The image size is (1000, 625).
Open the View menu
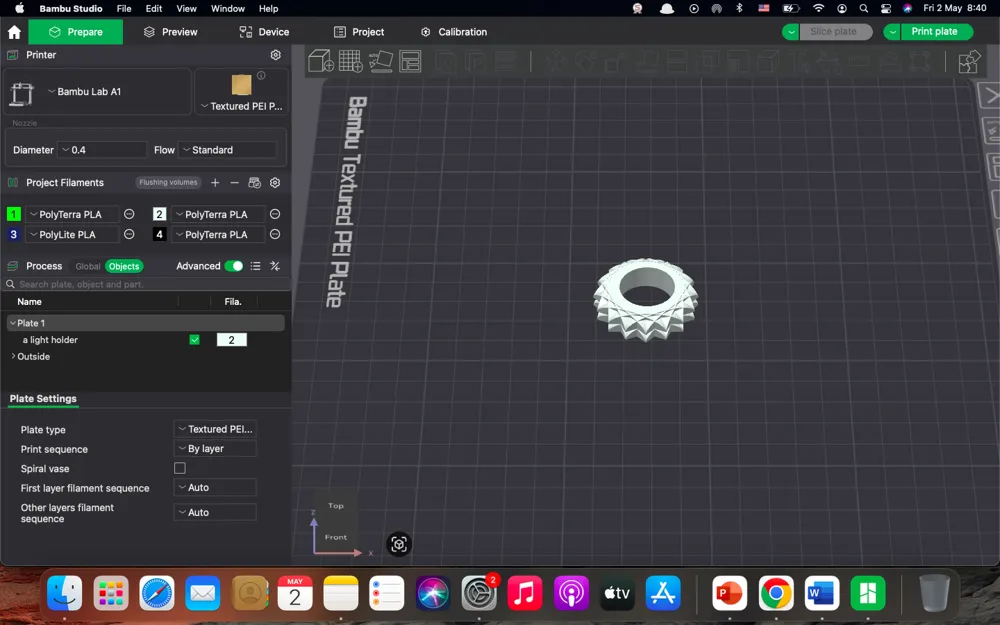point(186,8)
